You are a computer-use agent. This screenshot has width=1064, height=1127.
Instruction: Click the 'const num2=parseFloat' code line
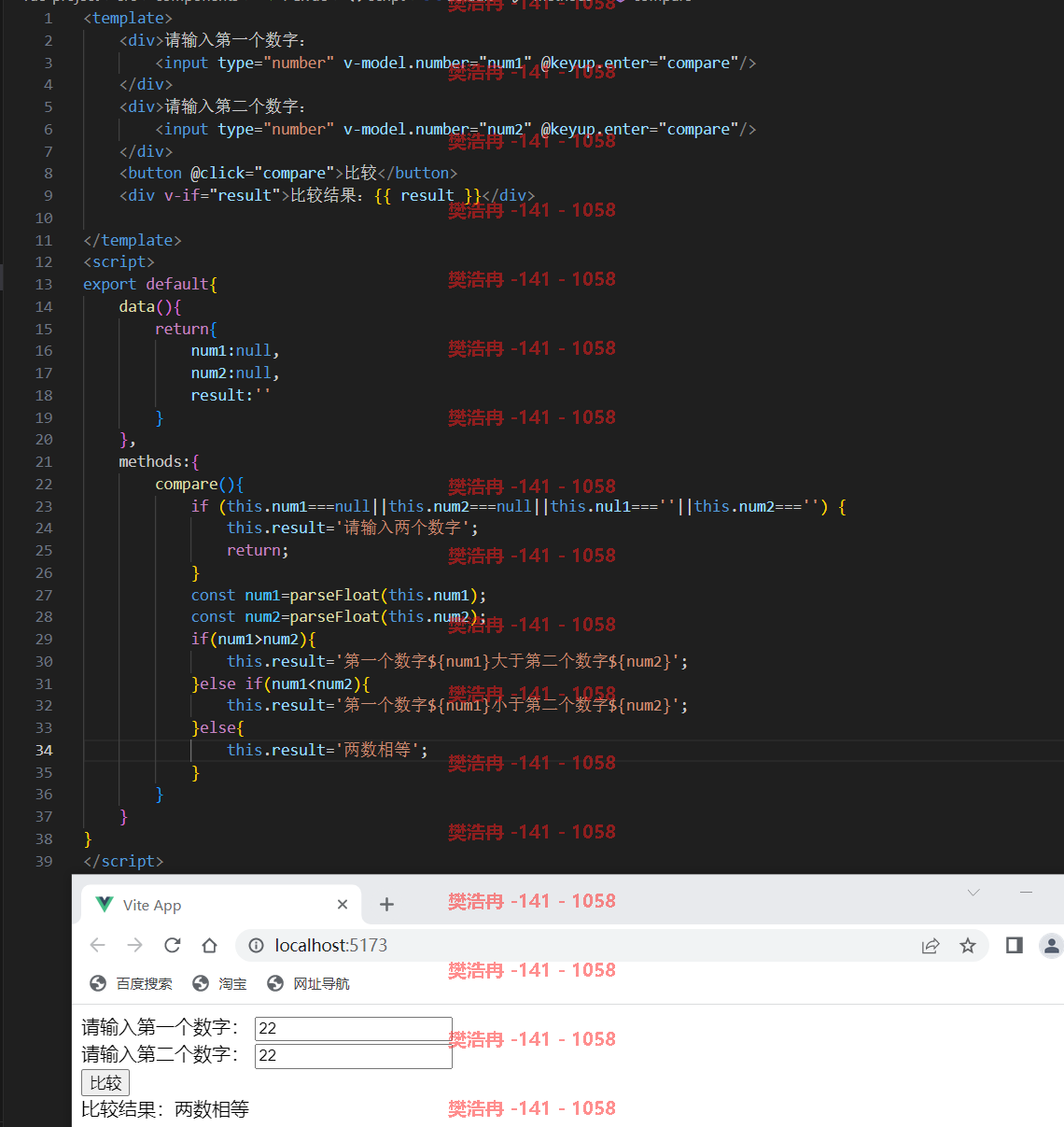click(x=339, y=616)
